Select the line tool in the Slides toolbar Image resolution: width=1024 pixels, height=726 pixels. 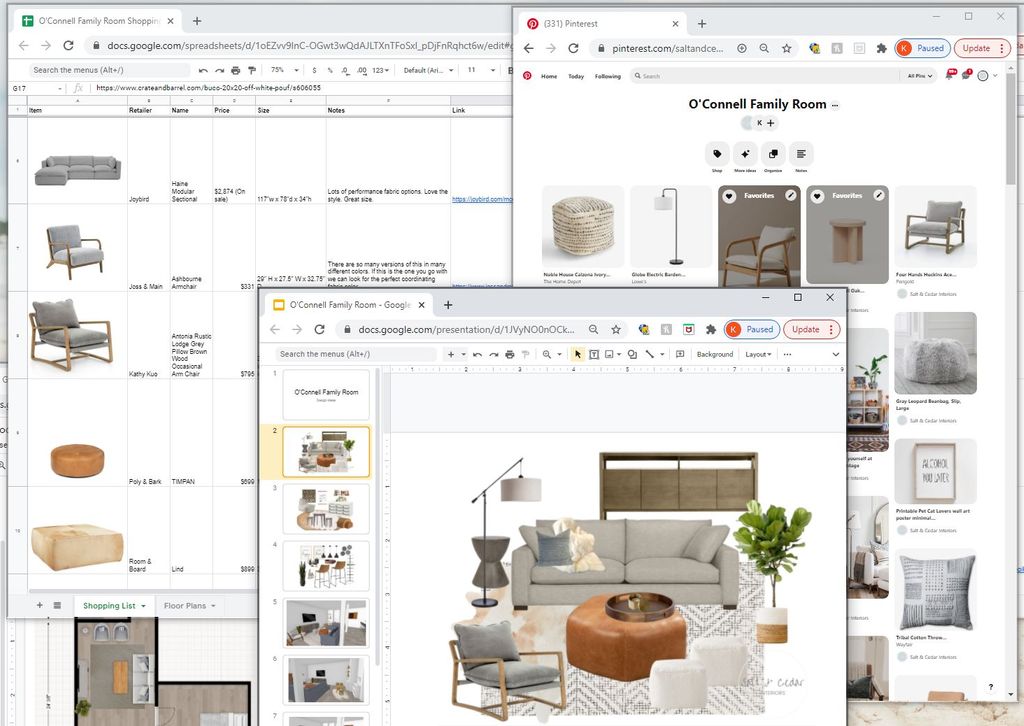(650, 354)
